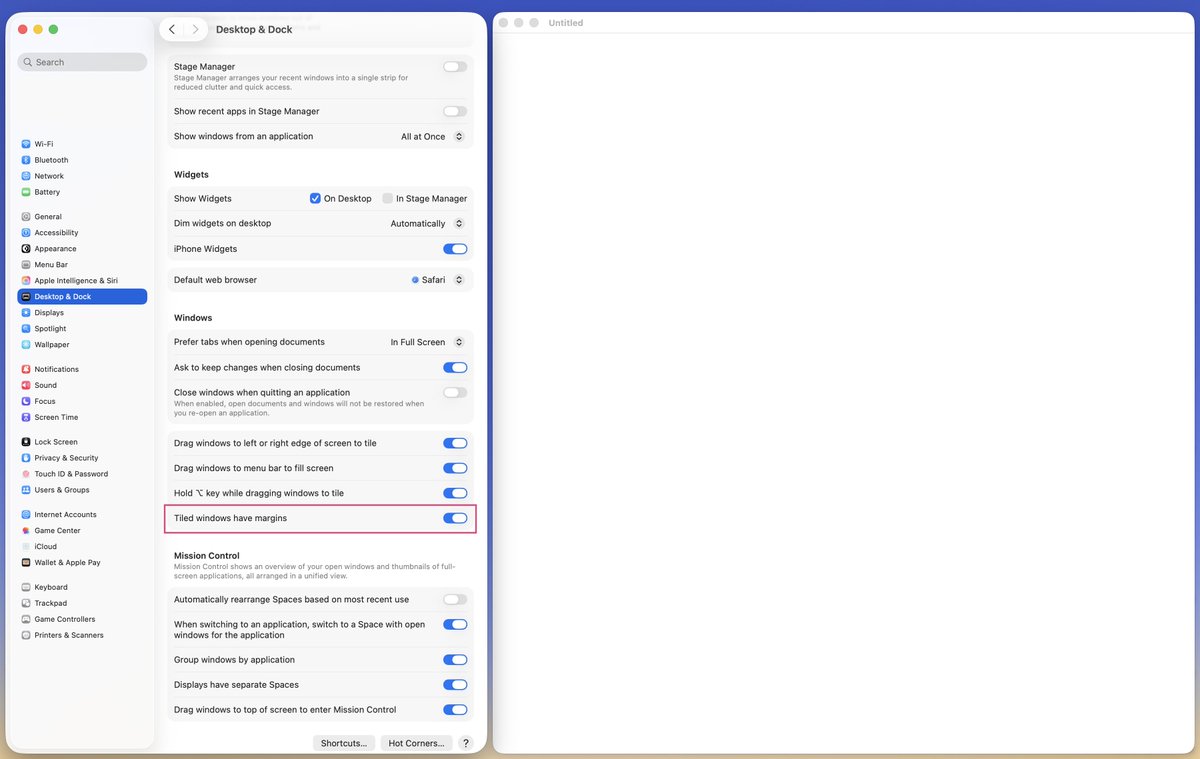This screenshot has width=1200, height=759.
Task: Select Touch ID & Password fingerprint icon
Action: click(x=26, y=474)
